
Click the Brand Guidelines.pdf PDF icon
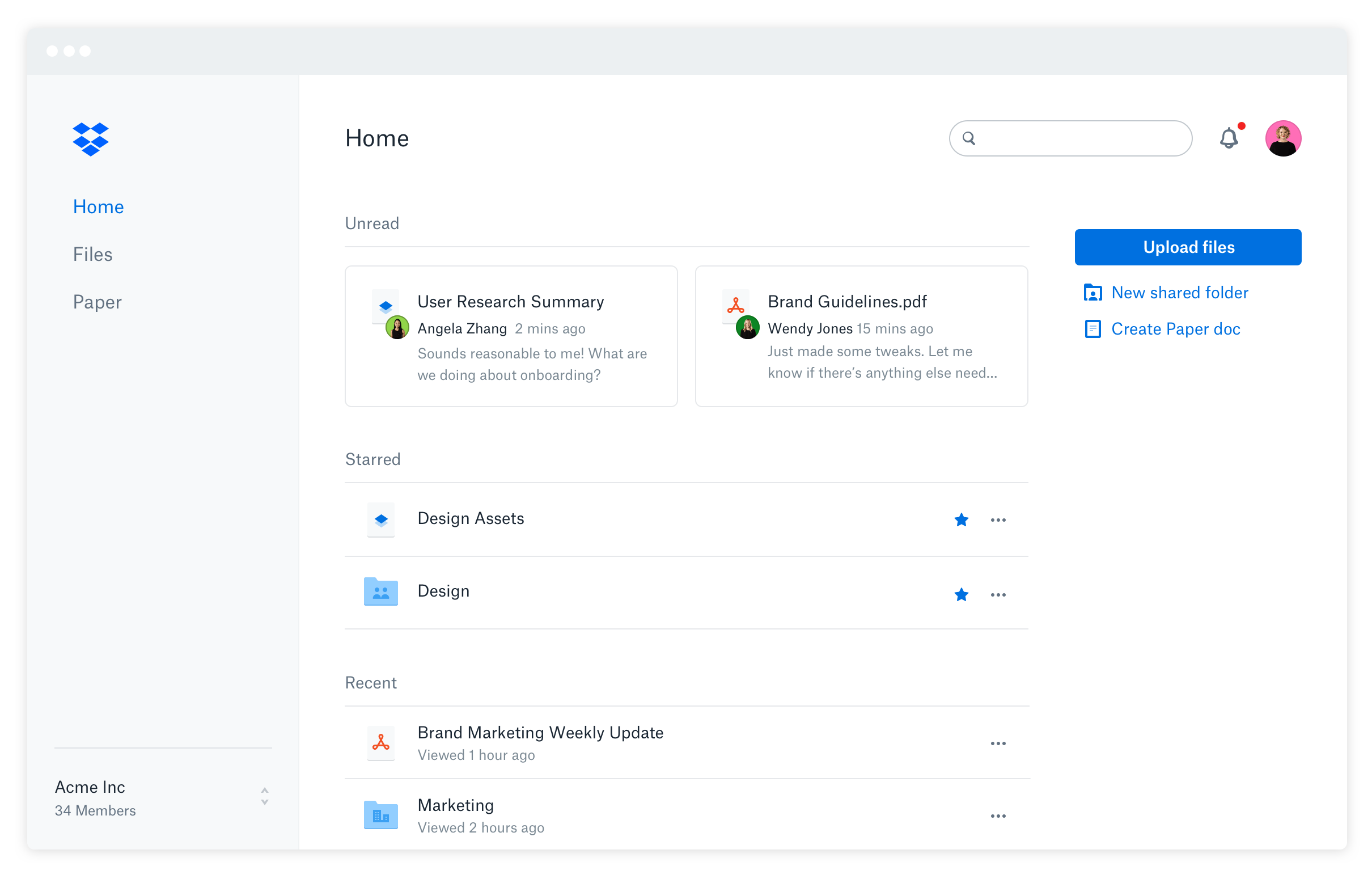[736, 306]
